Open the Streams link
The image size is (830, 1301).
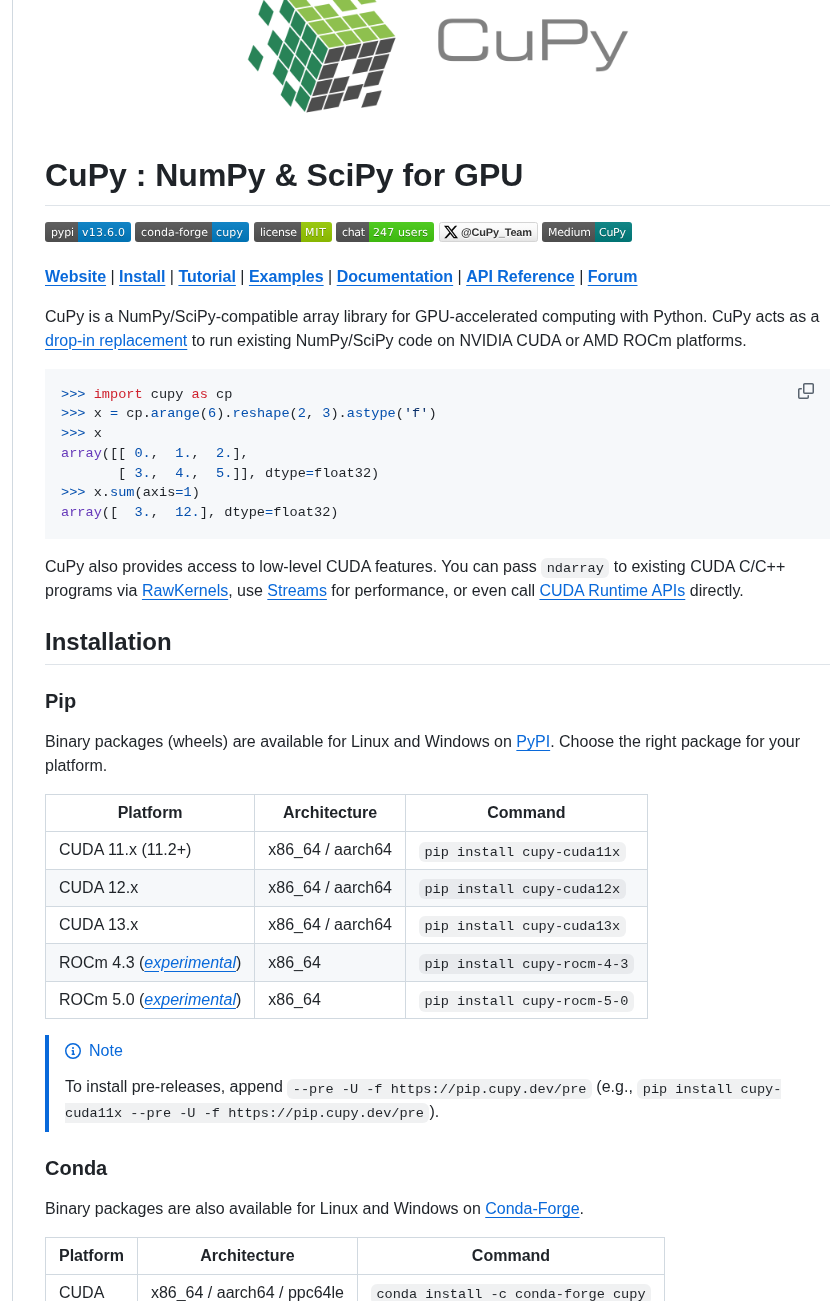coord(297,591)
